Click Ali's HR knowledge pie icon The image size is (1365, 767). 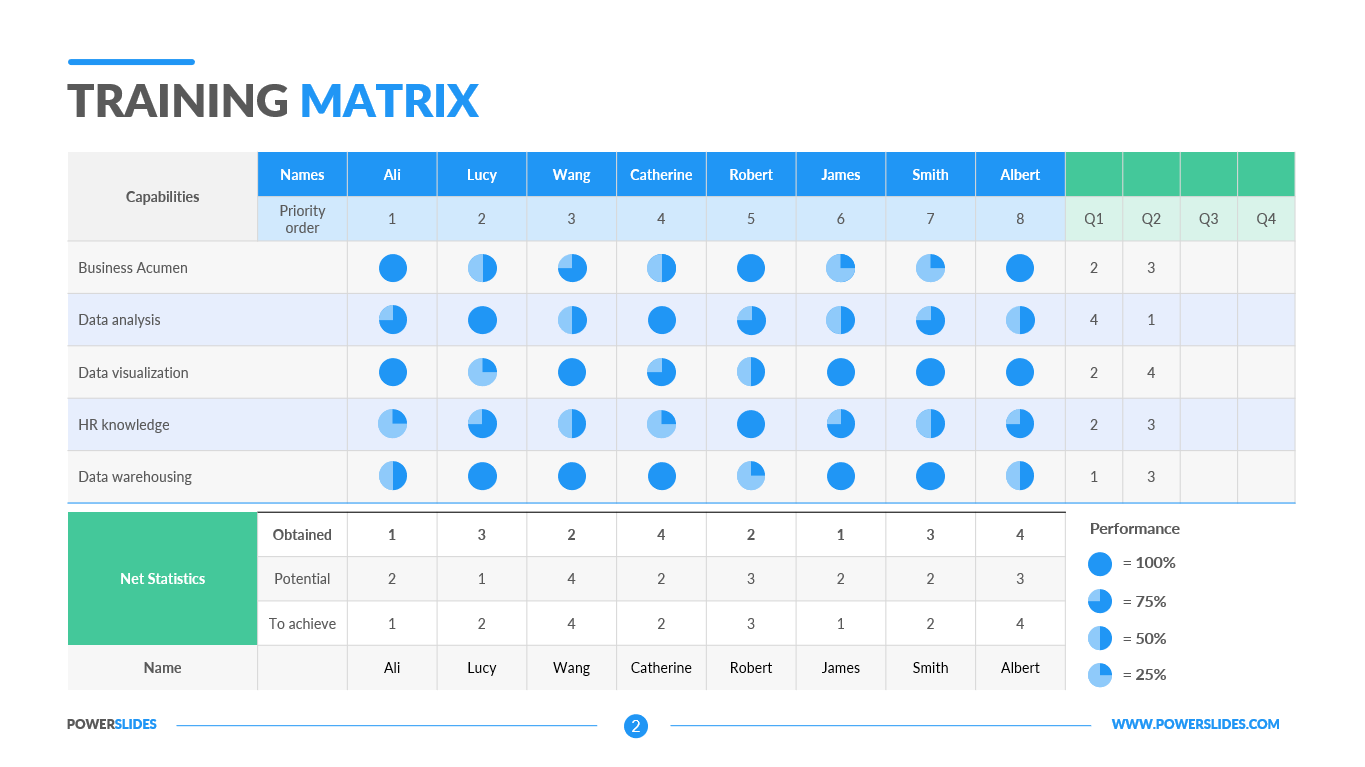(392, 424)
